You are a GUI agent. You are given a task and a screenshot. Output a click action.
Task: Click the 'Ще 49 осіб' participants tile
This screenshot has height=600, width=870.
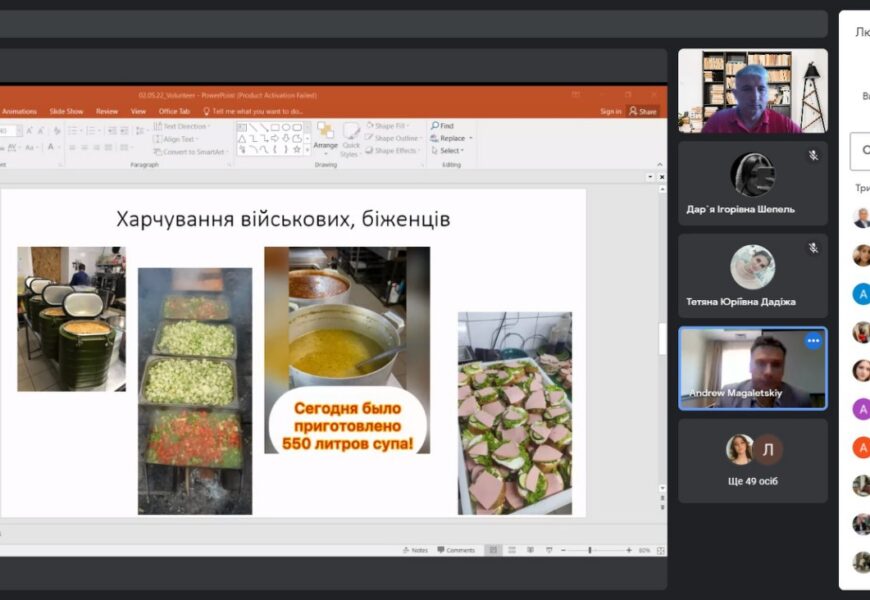[x=753, y=460]
